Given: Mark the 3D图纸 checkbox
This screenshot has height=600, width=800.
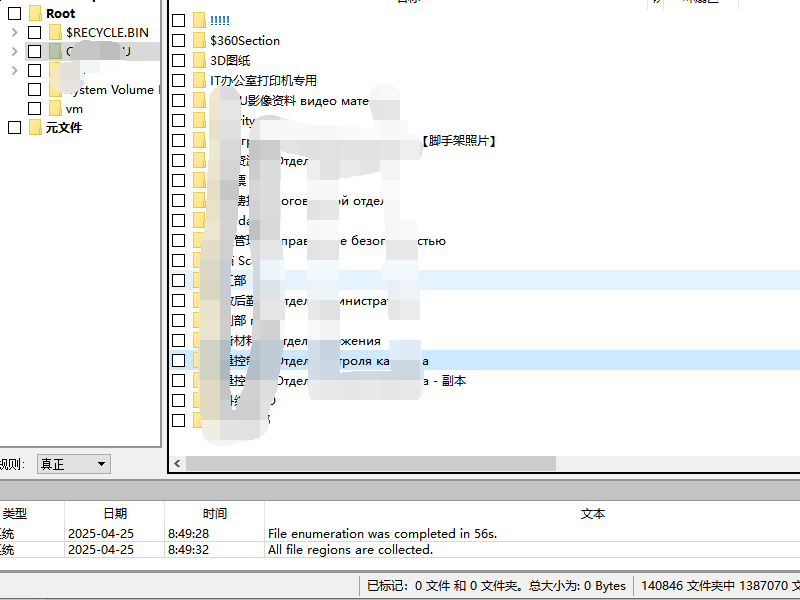Looking at the screenshot, I should [x=179, y=60].
